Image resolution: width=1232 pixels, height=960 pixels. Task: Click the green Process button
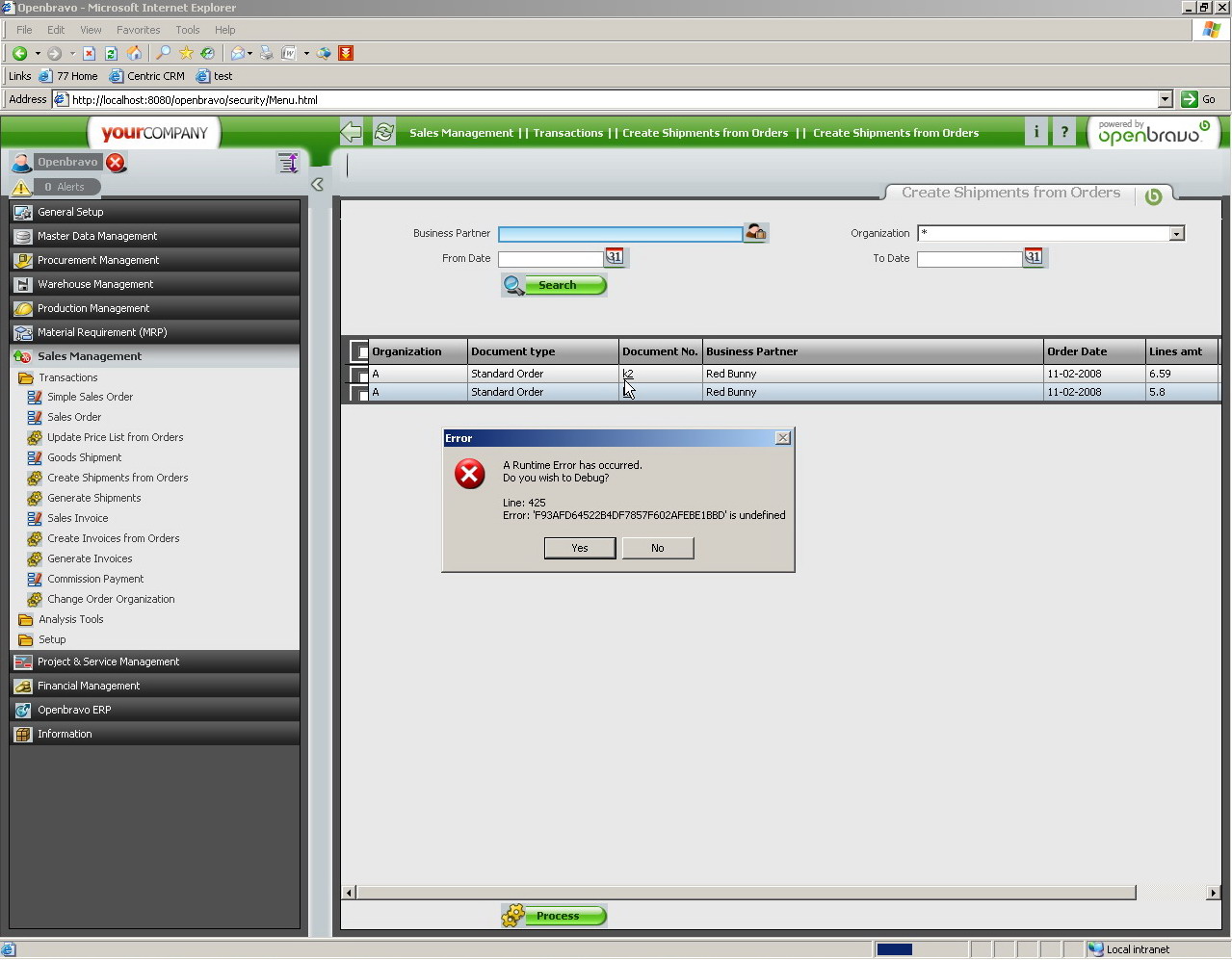tap(555, 916)
